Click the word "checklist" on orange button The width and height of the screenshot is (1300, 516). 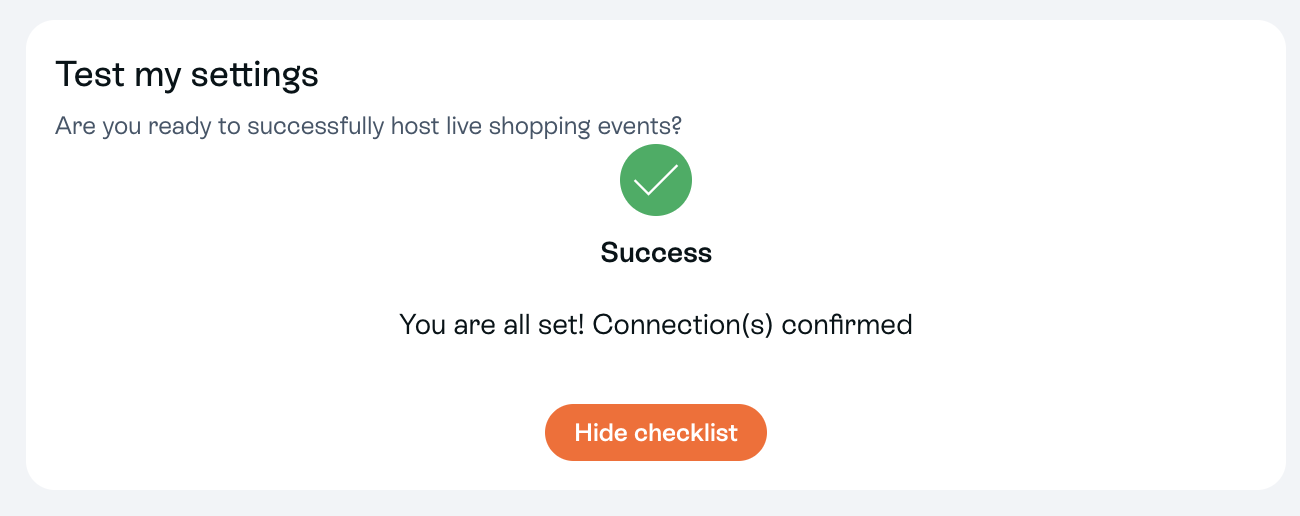(686, 433)
